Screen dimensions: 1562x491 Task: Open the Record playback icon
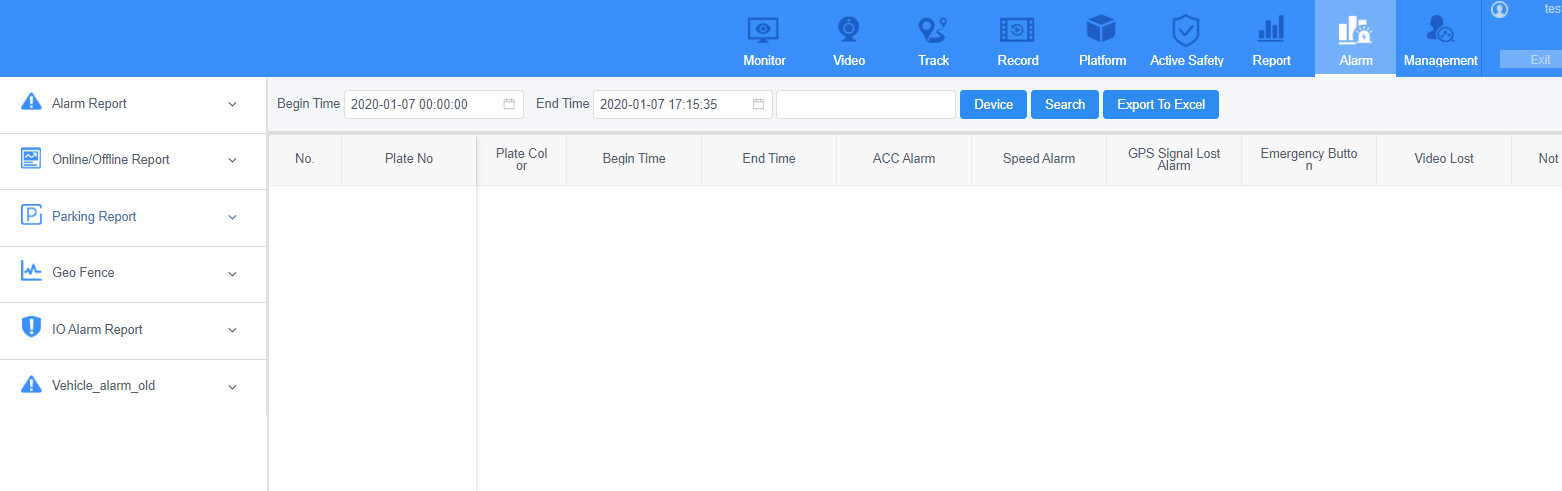pyautogui.click(x=1017, y=30)
